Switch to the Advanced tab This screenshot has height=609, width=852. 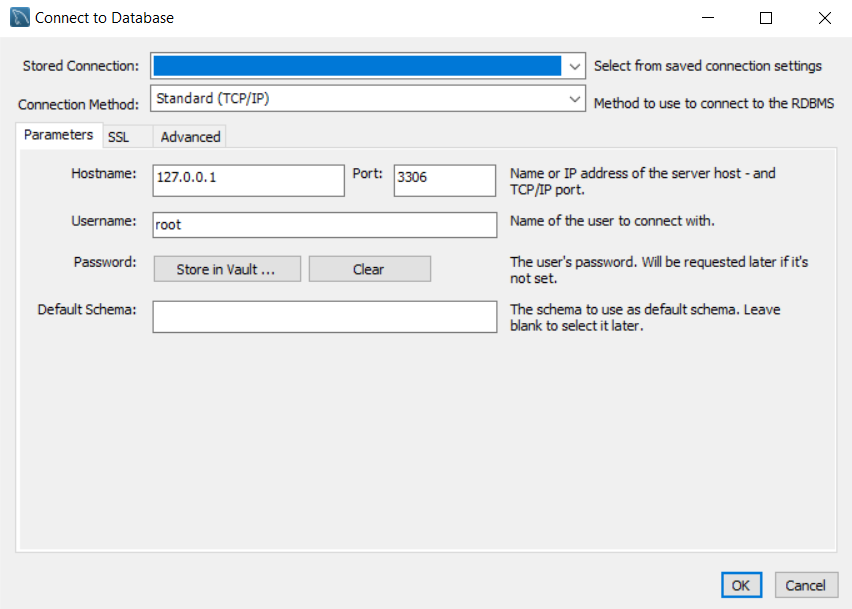point(189,136)
